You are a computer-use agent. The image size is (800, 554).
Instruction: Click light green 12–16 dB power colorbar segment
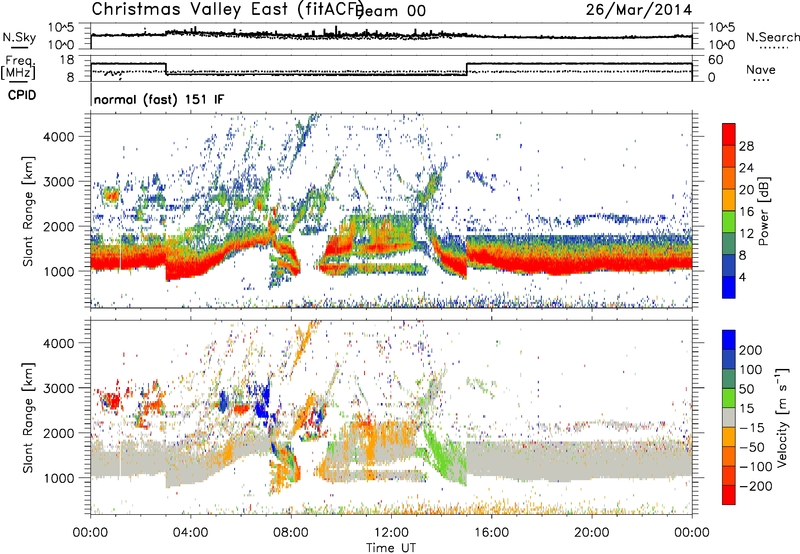click(729, 222)
